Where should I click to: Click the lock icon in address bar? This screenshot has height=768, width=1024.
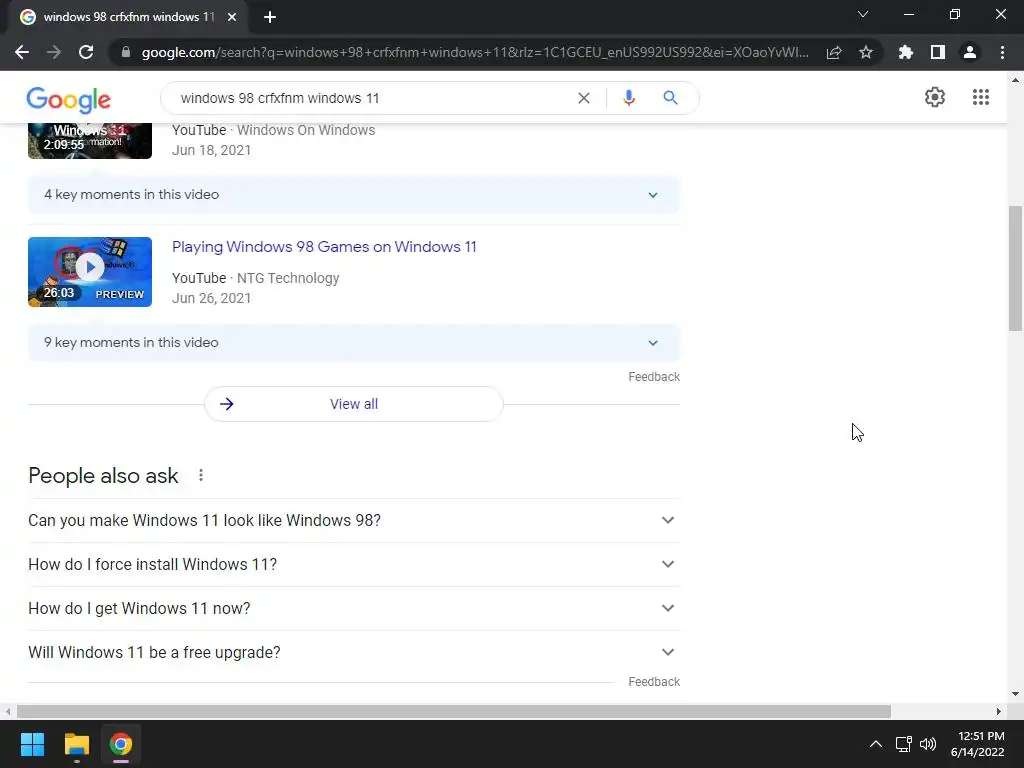point(126,52)
